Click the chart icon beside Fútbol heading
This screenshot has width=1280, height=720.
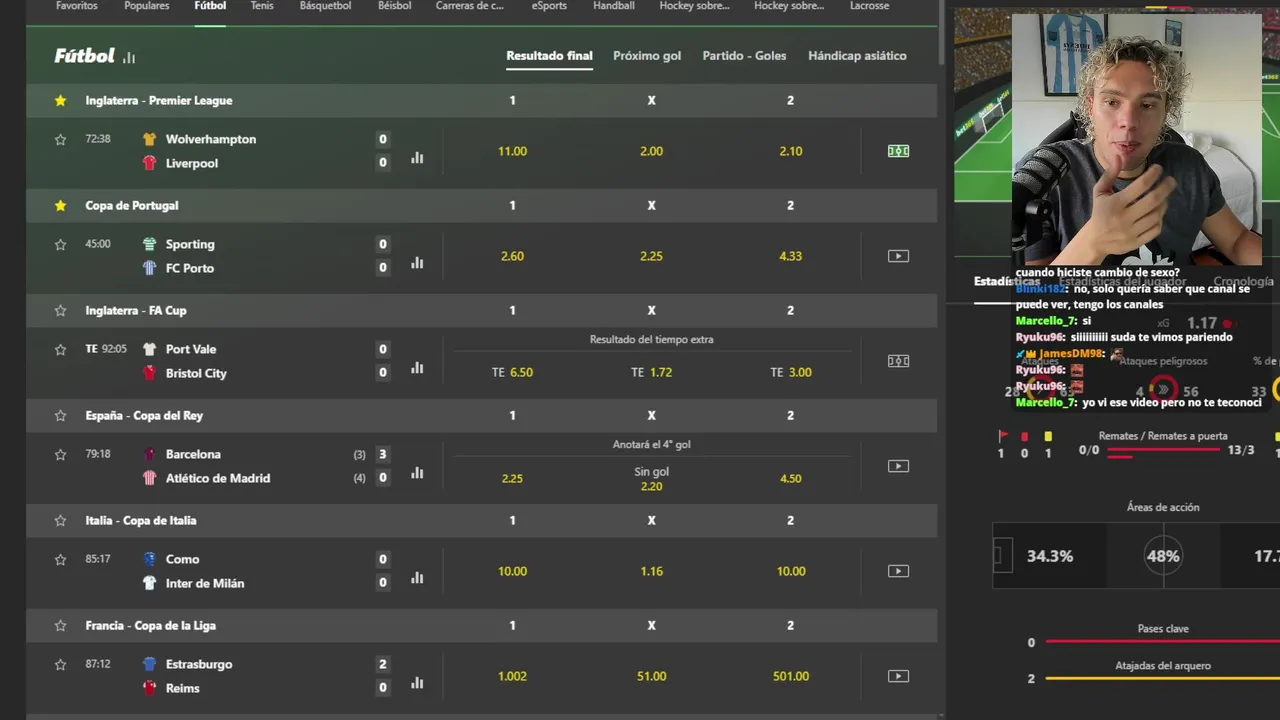click(128, 58)
